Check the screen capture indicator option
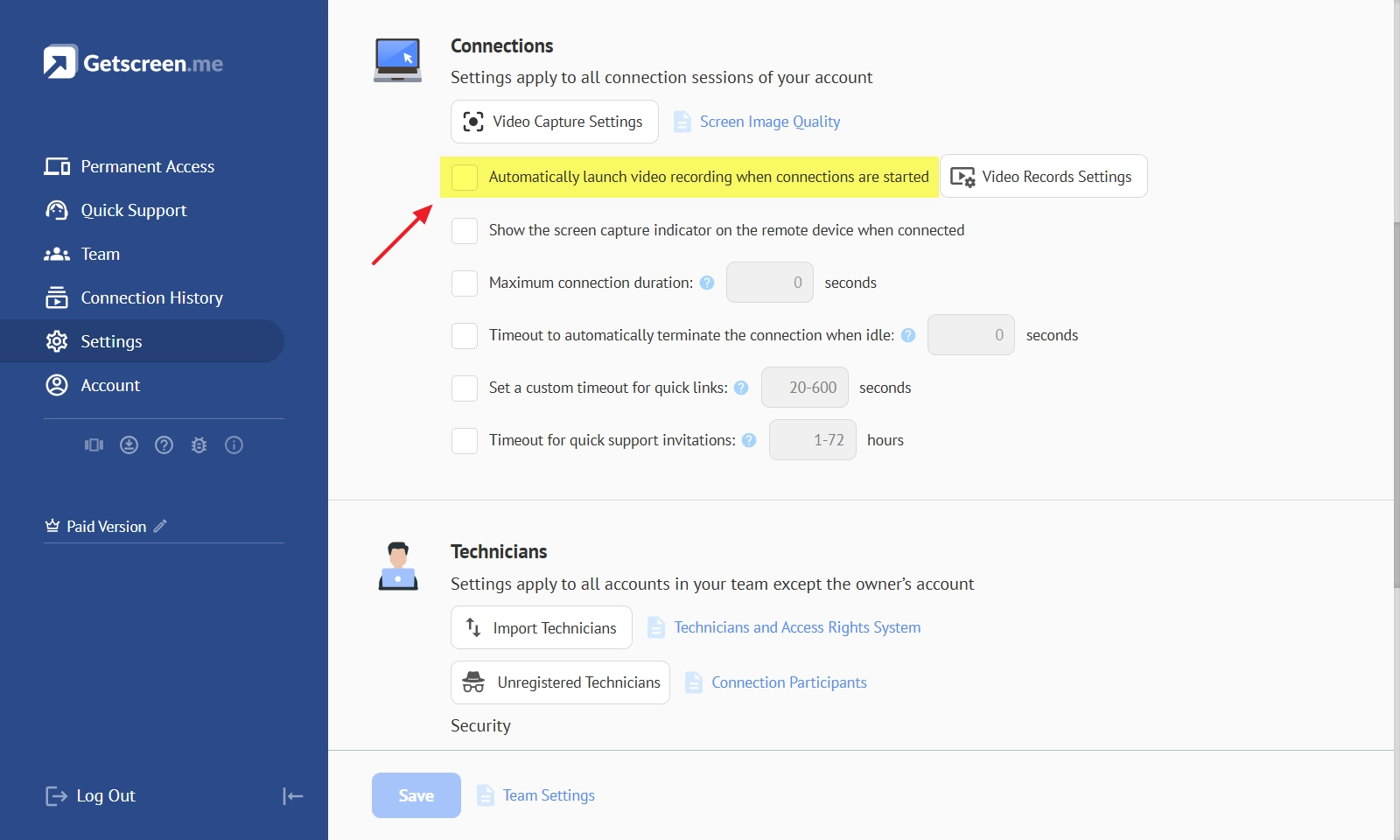The image size is (1400, 840). [x=465, y=230]
